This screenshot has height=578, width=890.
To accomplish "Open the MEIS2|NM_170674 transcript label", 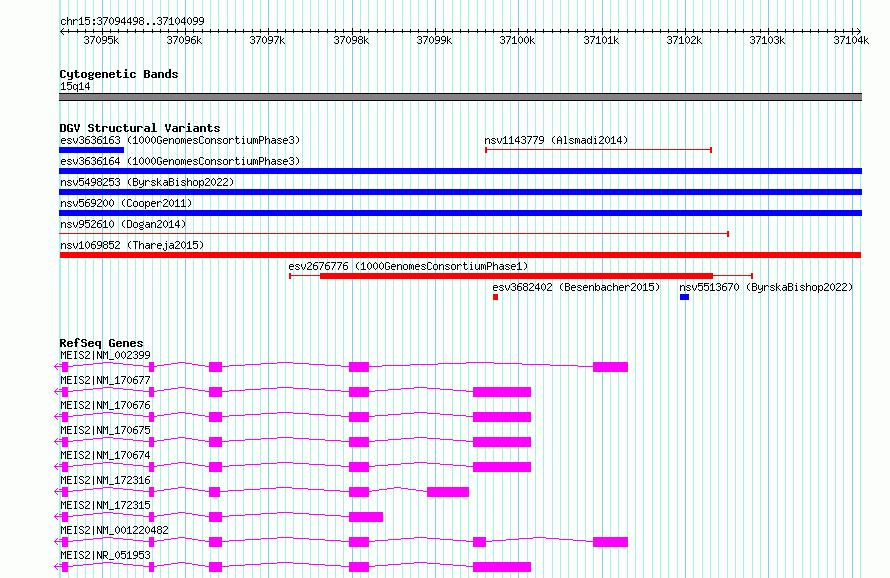I will 106,455.
